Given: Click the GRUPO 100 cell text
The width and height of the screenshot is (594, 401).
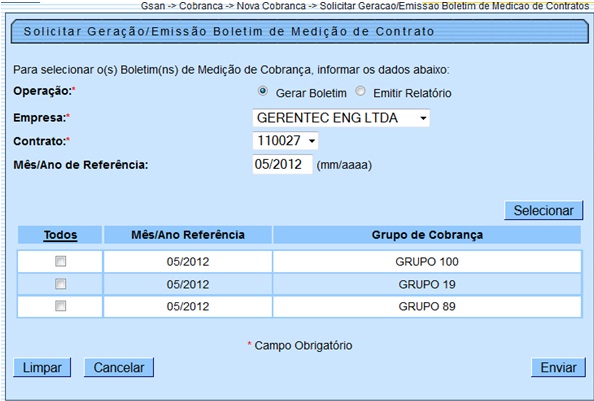Looking at the screenshot, I should 427,262.
